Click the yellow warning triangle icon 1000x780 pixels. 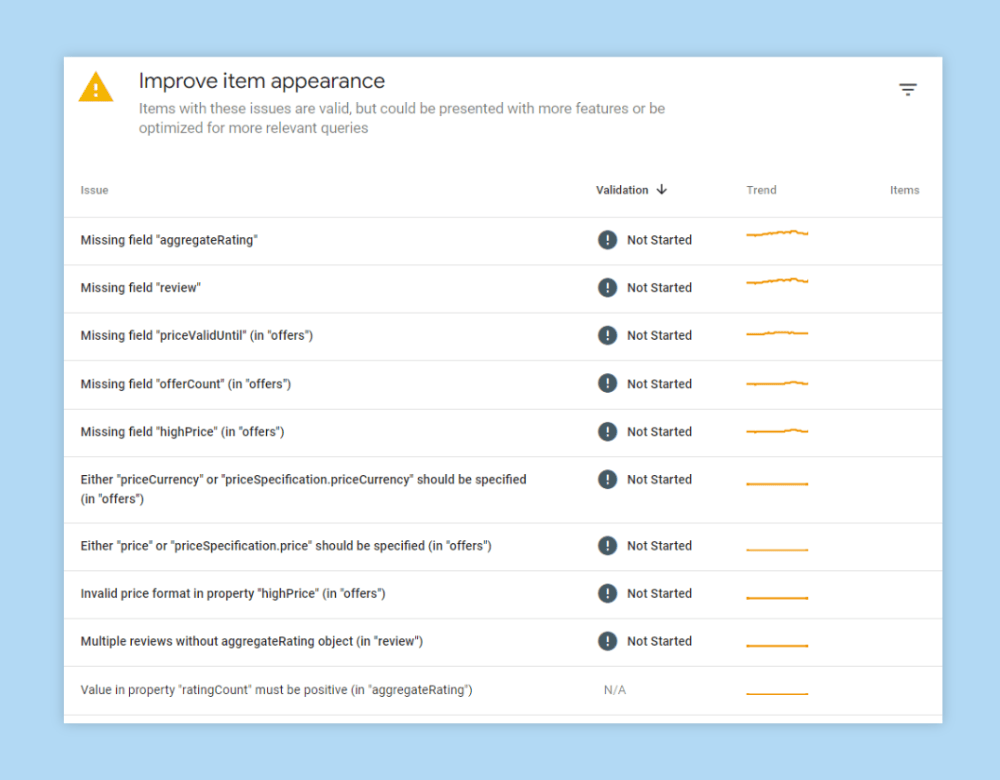click(95, 86)
